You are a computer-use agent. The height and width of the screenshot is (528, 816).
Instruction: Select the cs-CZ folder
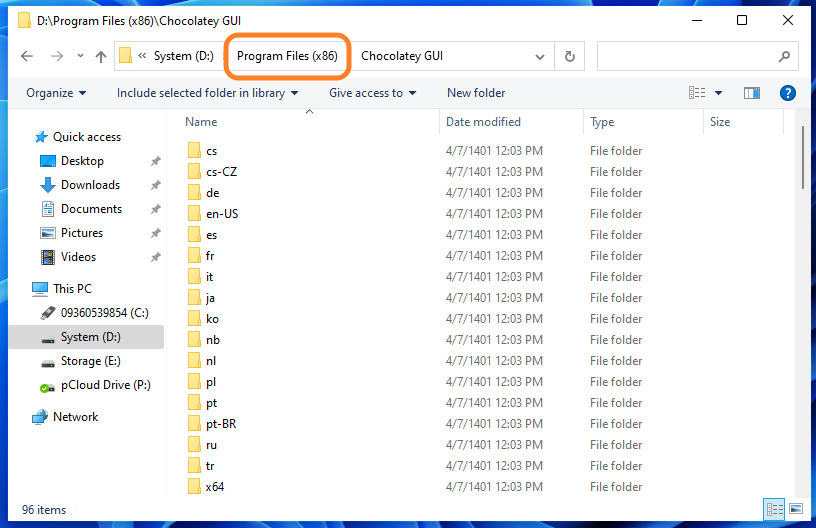(x=221, y=172)
